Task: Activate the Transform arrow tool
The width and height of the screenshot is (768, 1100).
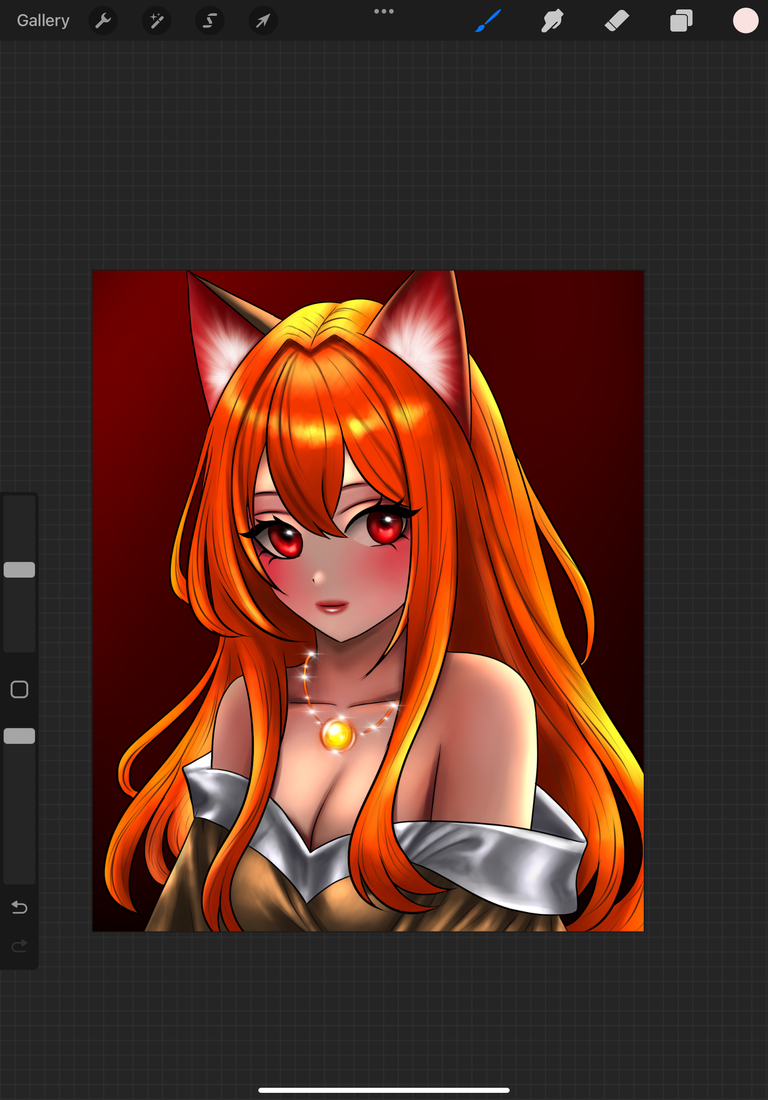Action: tap(263, 21)
